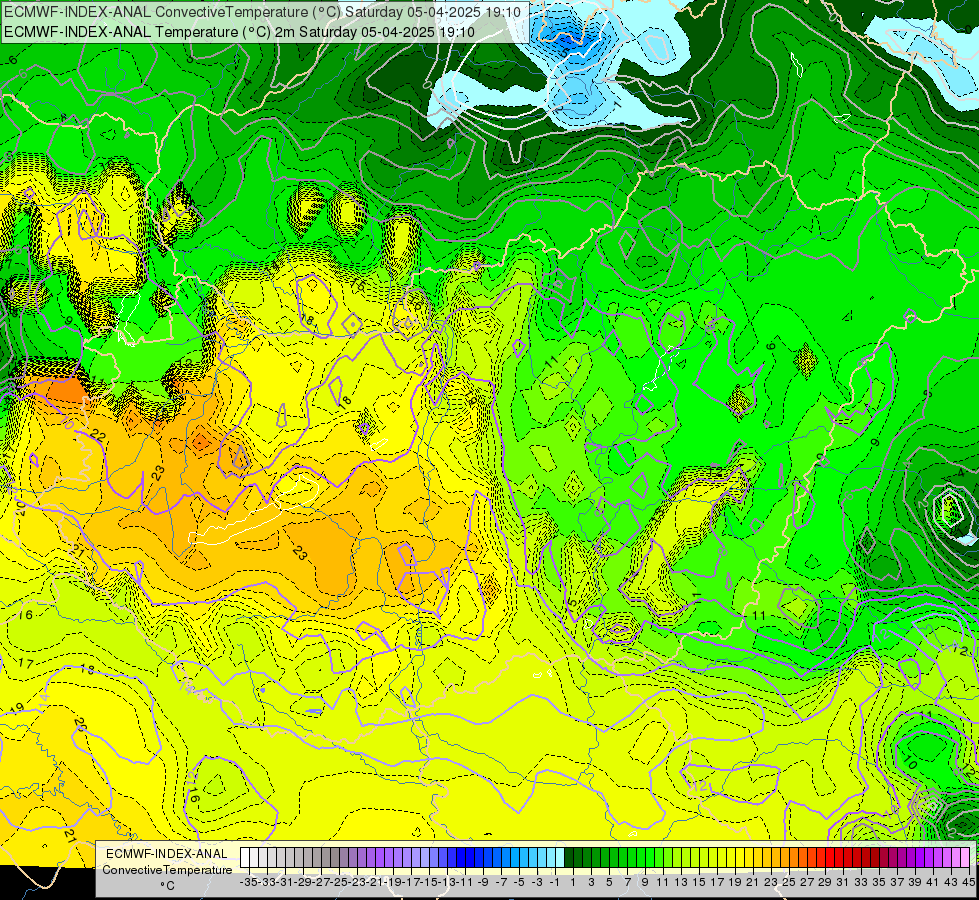This screenshot has height=900, width=979.
Task: Click the Temperature 2m title line at top
Action: click(x=239, y=32)
